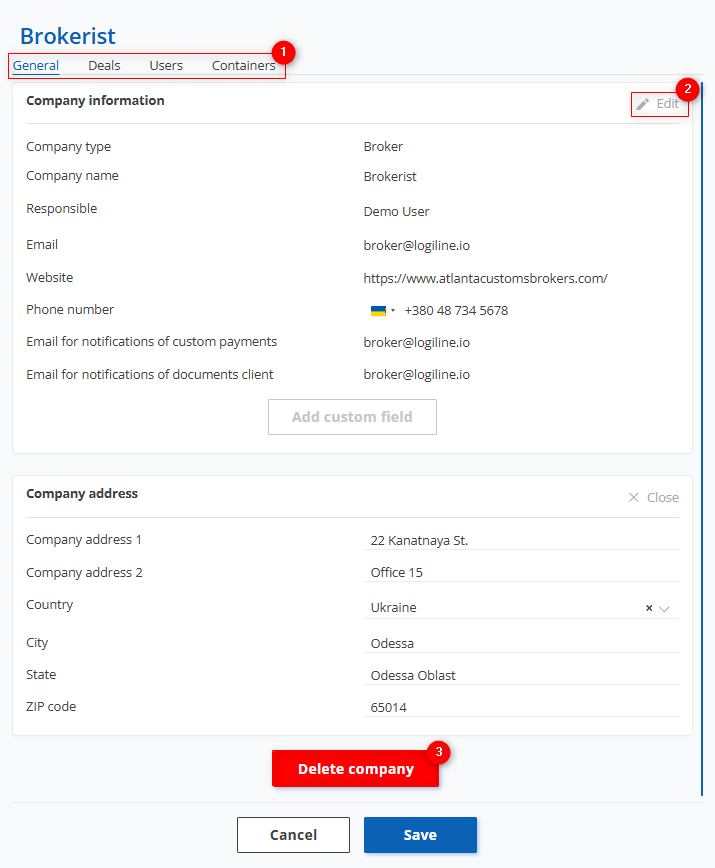Viewport: 715px width, 868px height.
Task: Click the Company information heading
Action: (95, 101)
